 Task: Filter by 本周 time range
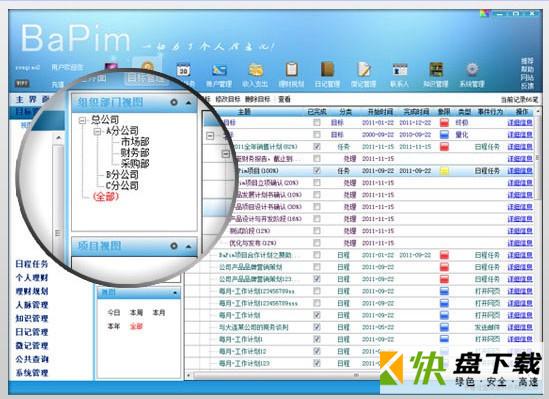pos(136,312)
